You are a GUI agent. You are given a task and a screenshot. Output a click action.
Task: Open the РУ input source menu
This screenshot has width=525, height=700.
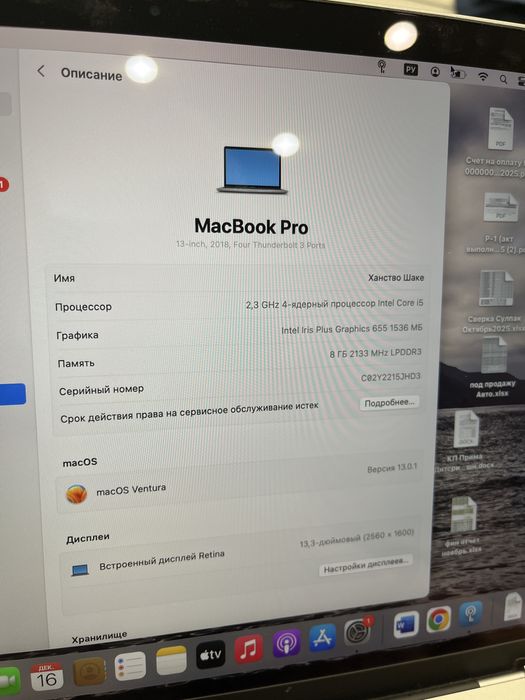pos(411,70)
